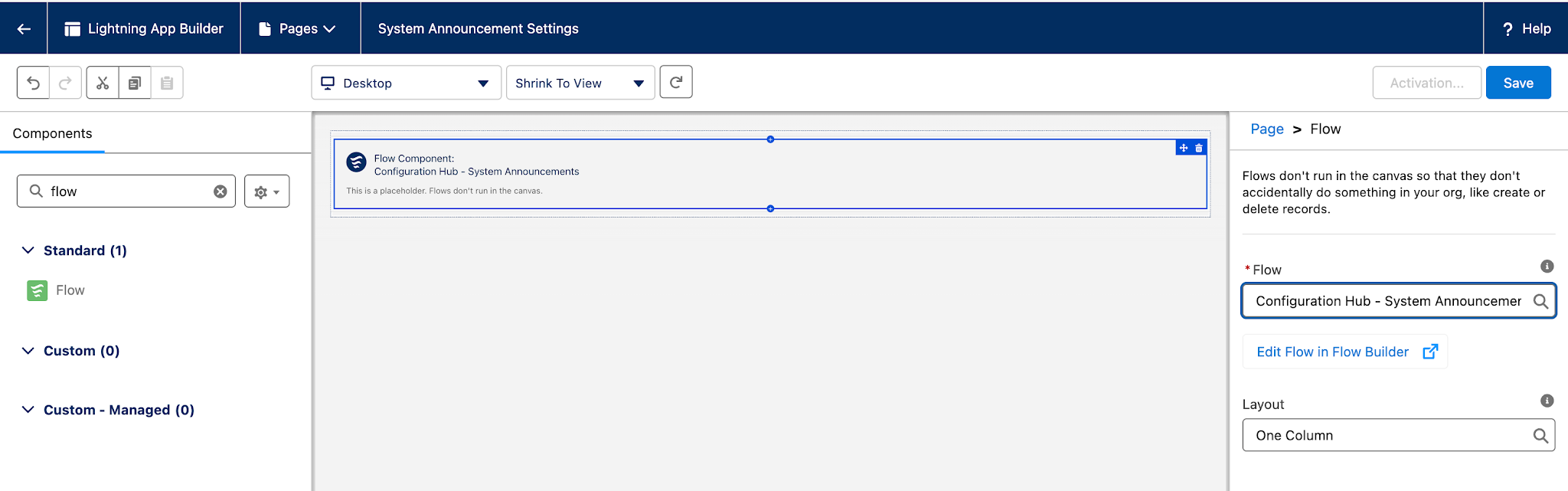
Task: Click the move icon on Flow component
Action: tap(1184, 148)
